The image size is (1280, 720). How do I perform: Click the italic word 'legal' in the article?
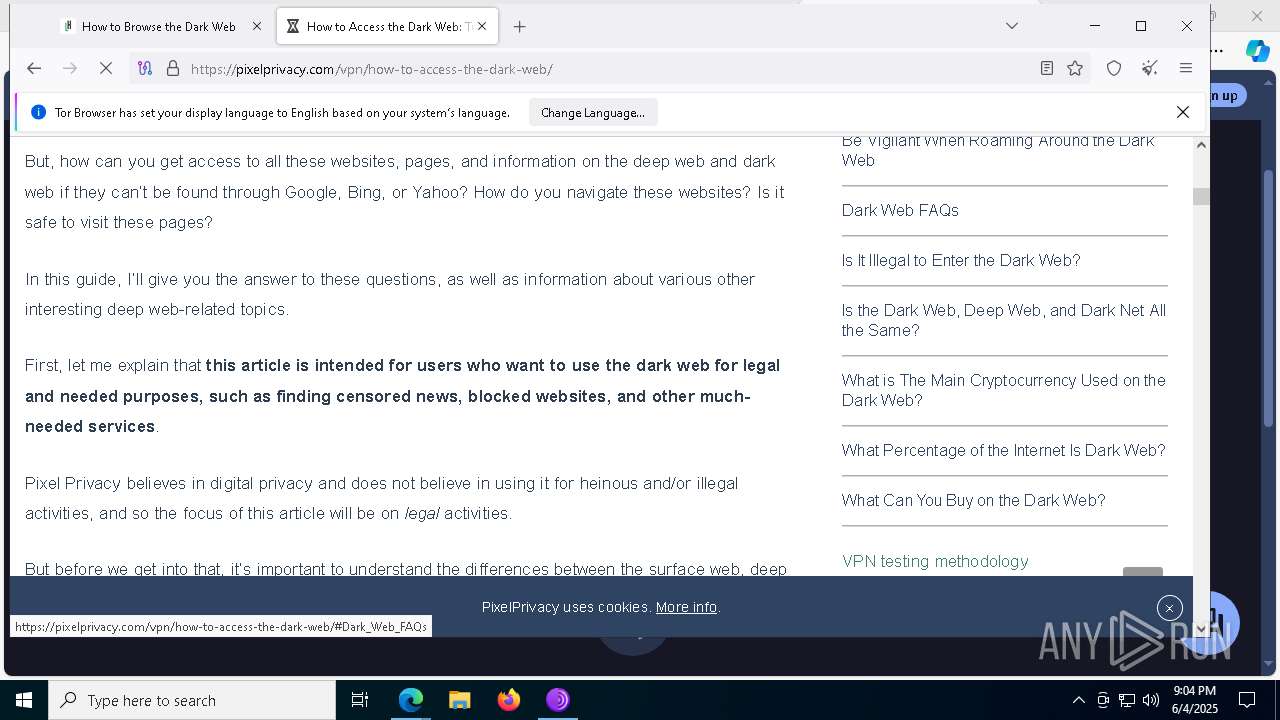coord(422,514)
